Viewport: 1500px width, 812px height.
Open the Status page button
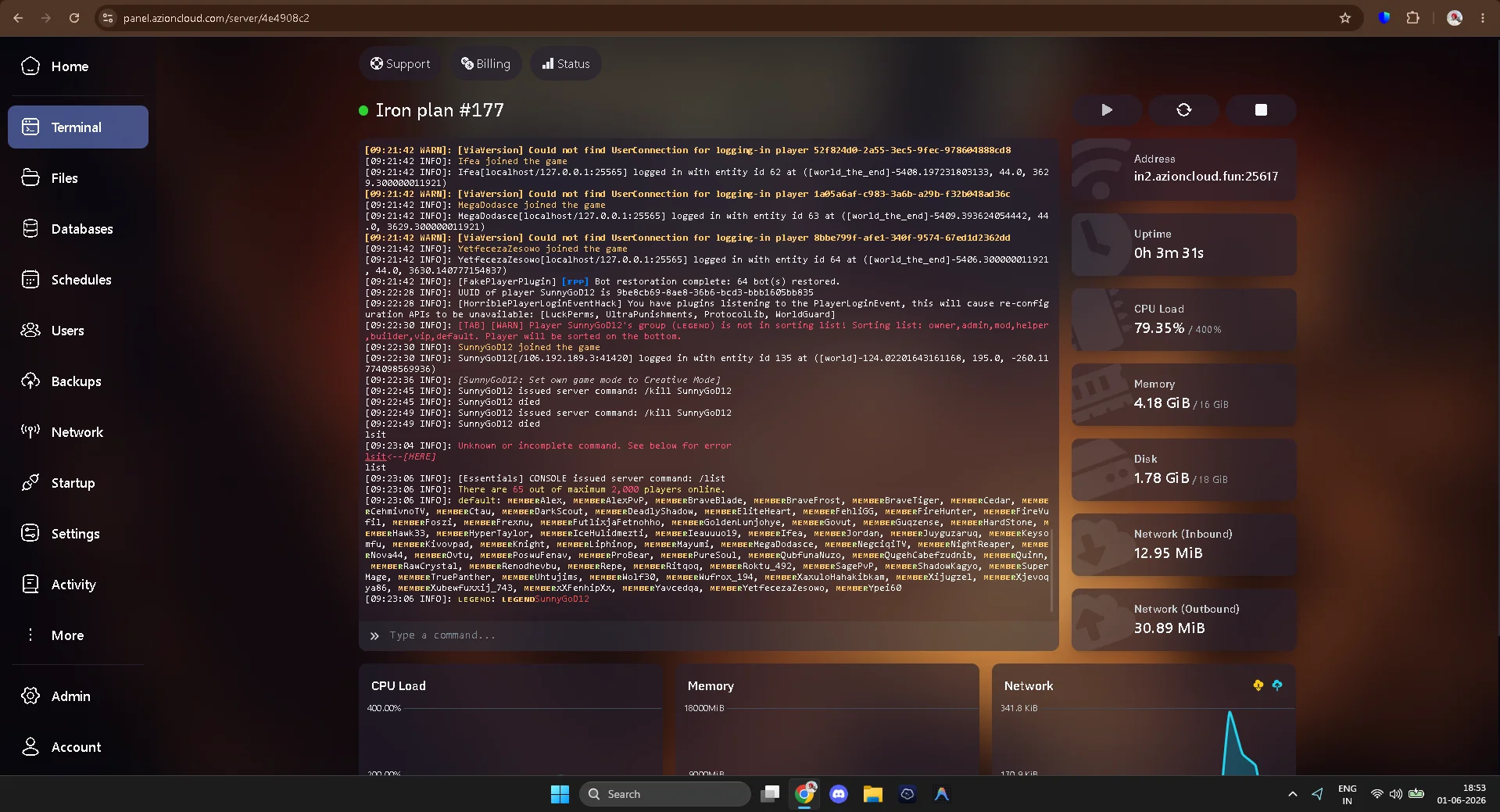pyautogui.click(x=566, y=64)
